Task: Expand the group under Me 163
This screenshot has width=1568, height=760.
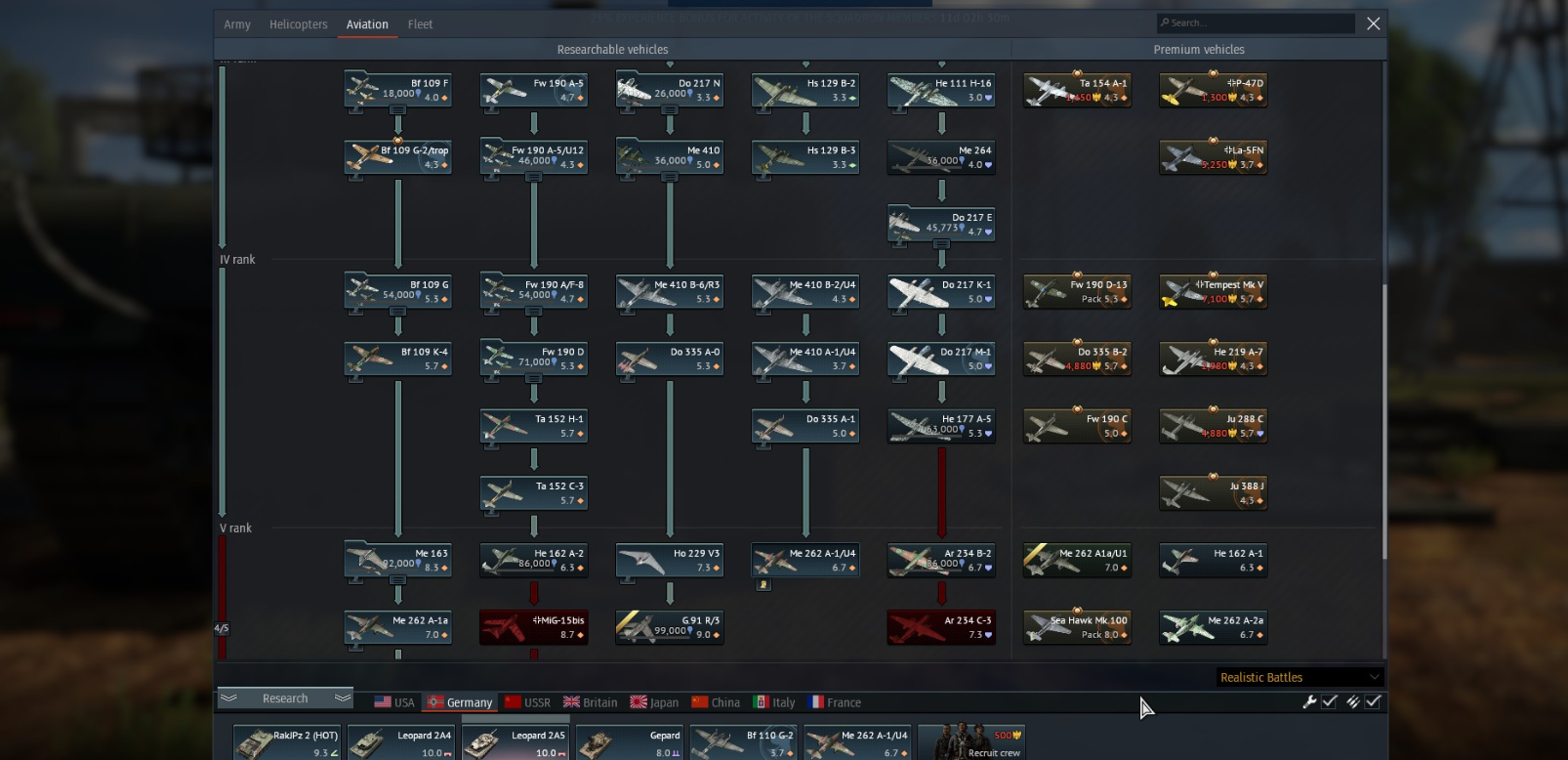Action: 397,580
